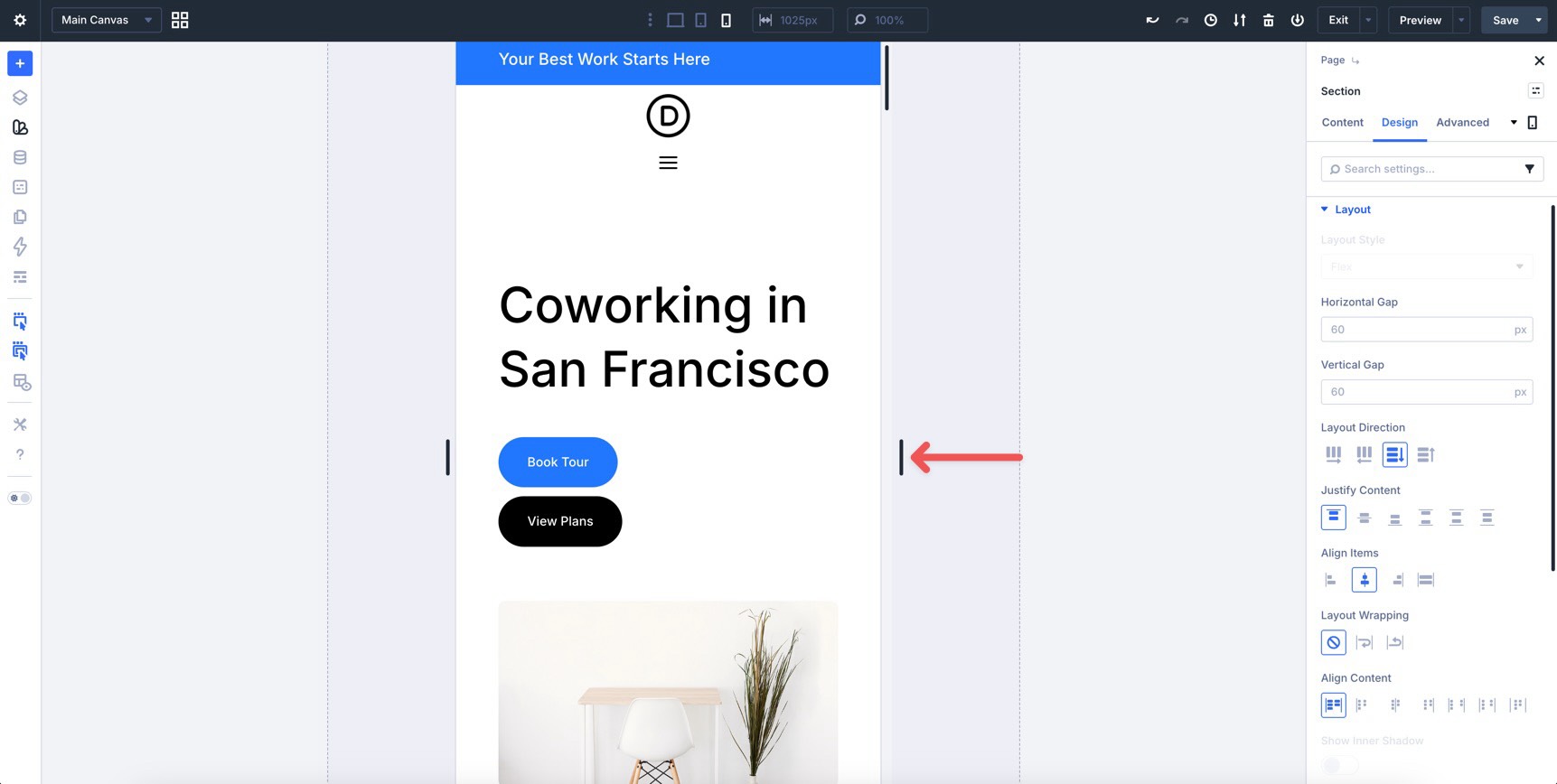
Task: Set Align Items to center
Action: tap(1364, 580)
